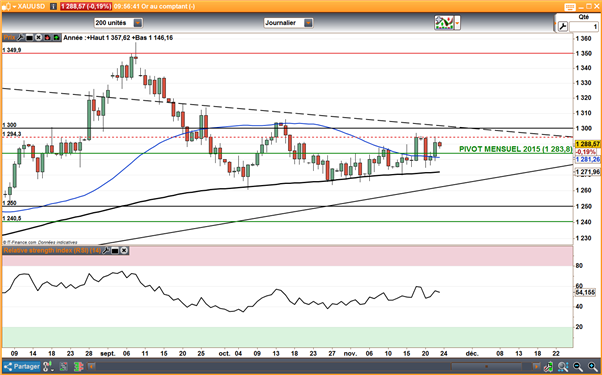This screenshot has height=375, width=602.
Task: Open the indicators and trading systems icon
Action: pos(444,23)
